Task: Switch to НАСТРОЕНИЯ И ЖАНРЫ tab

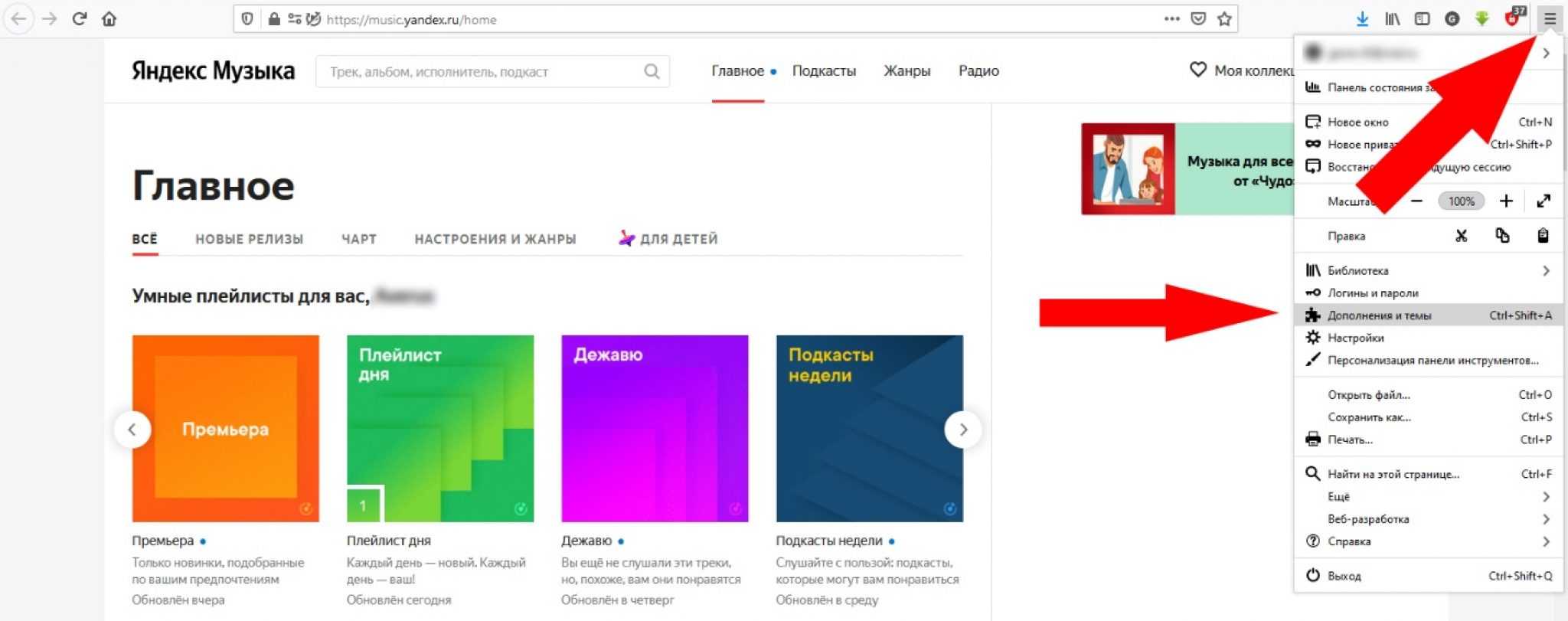Action: pos(495,239)
